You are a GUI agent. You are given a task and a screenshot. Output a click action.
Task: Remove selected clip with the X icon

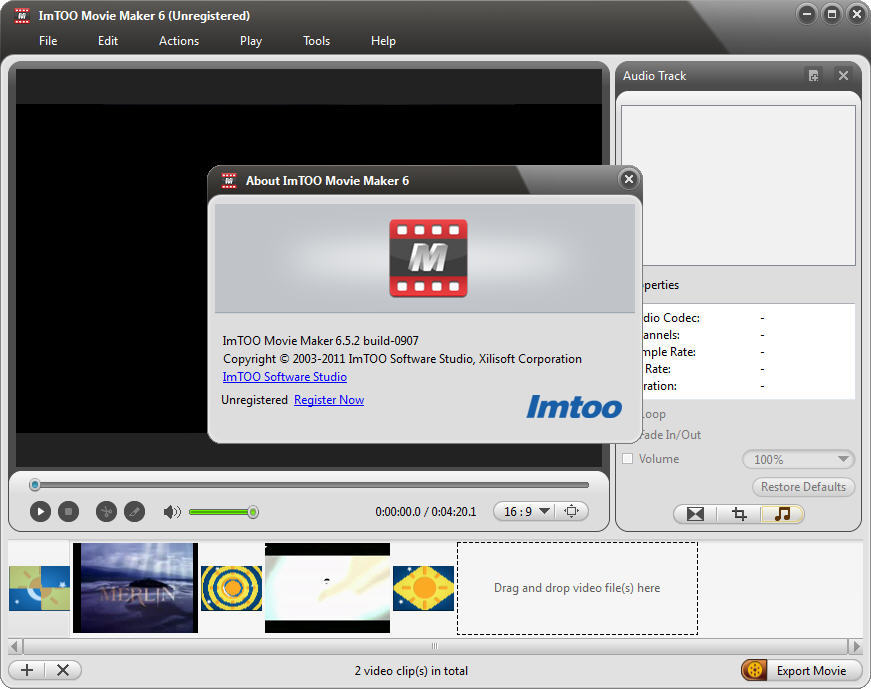[63, 670]
